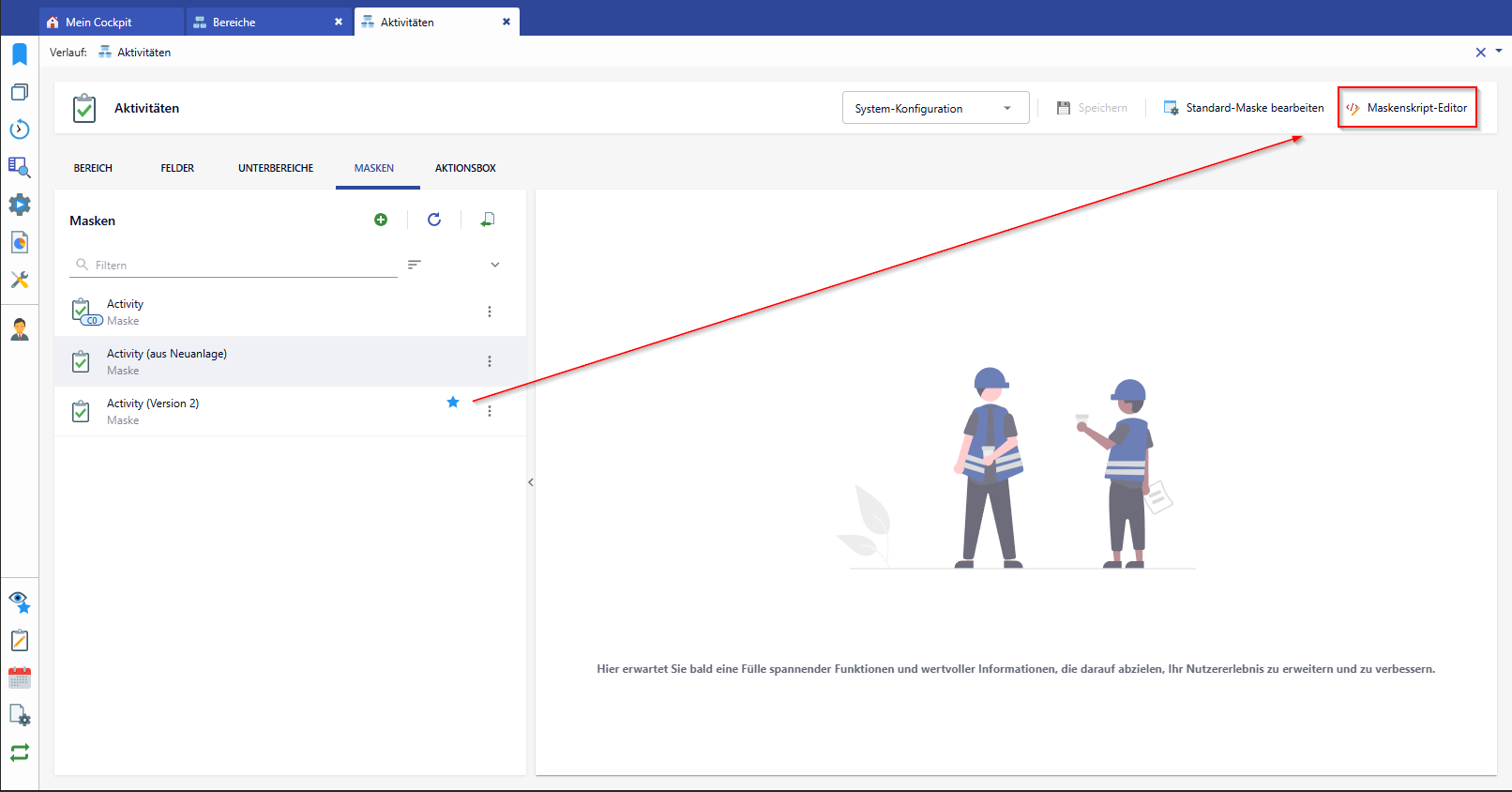Collapse the Masken panel with the splitter arrow
The height and width of the screenshot is (792, 1512).
pos(531,482)
